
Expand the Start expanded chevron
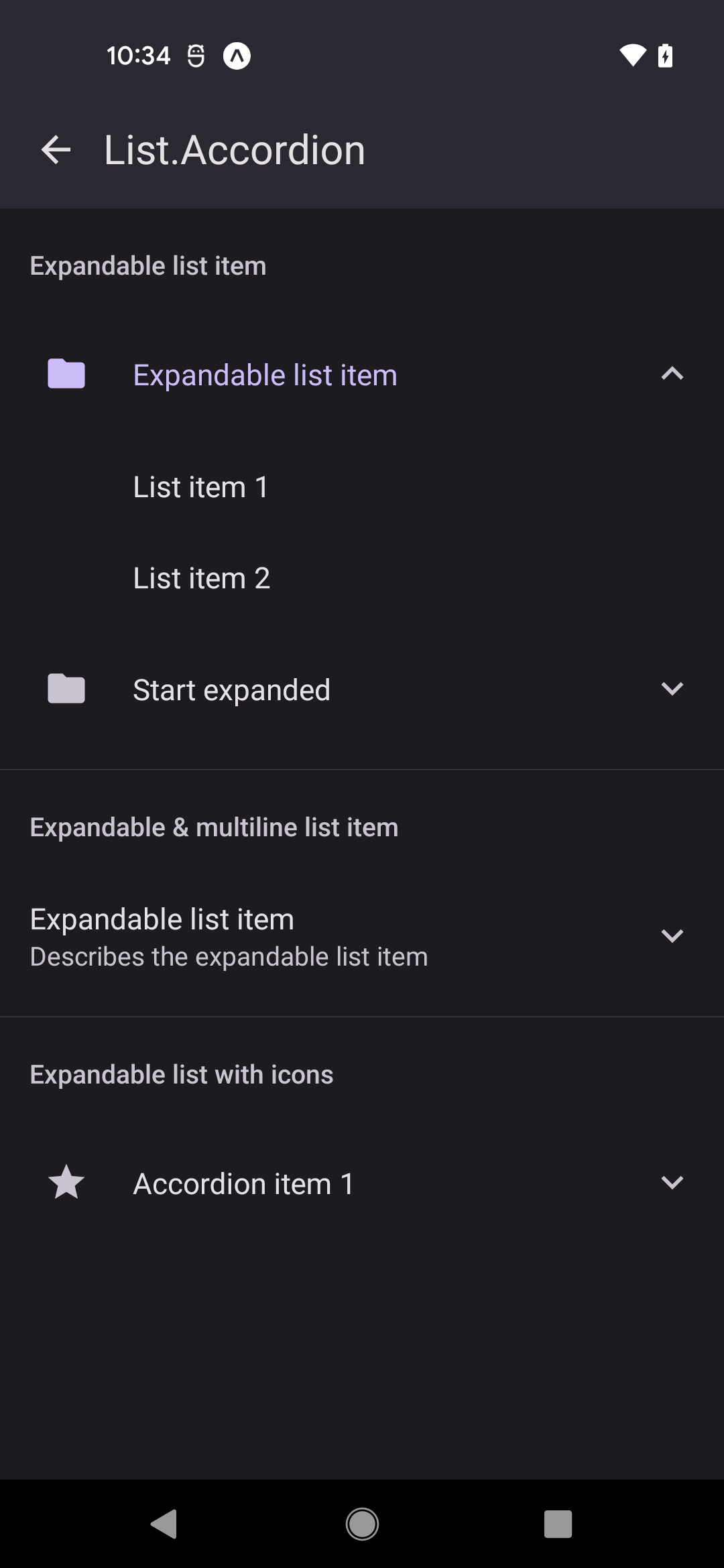[x=672, y=689]
